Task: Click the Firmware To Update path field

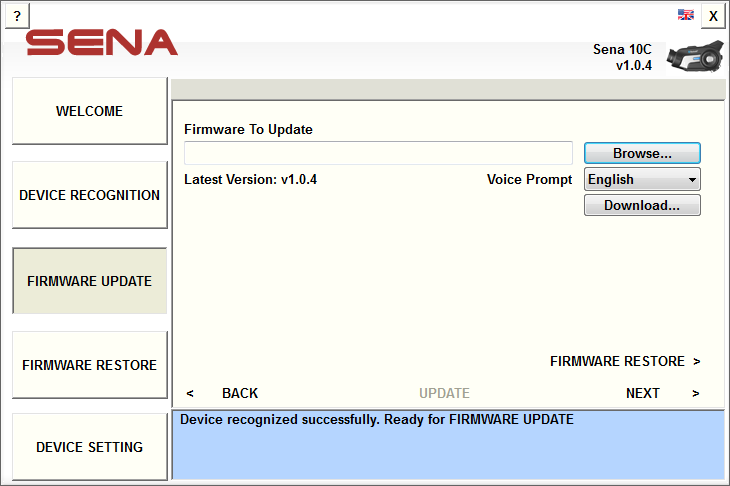Action: click(378, 153)
